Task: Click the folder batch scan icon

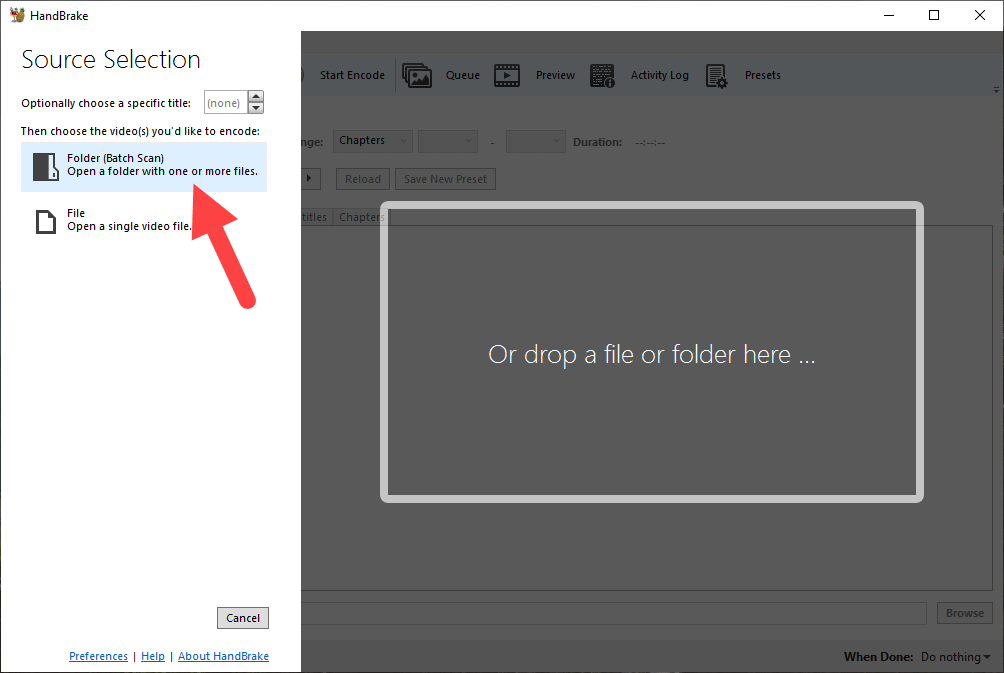Action: click(45, 166)
